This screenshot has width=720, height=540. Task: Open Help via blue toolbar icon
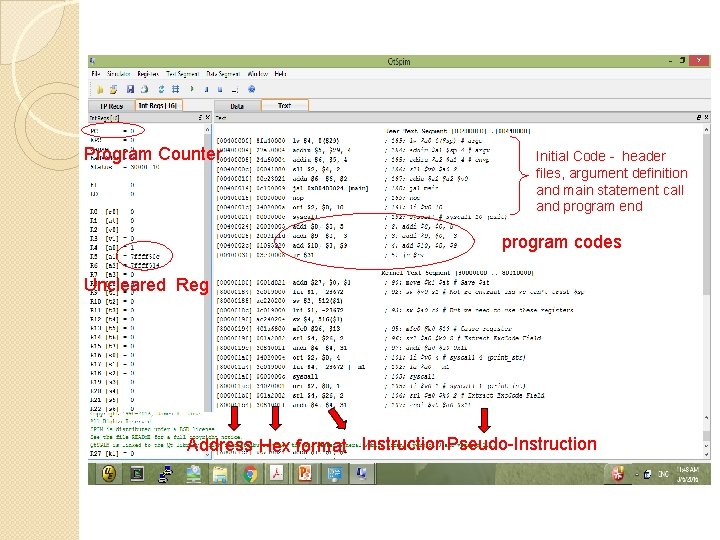pos(251,89)
